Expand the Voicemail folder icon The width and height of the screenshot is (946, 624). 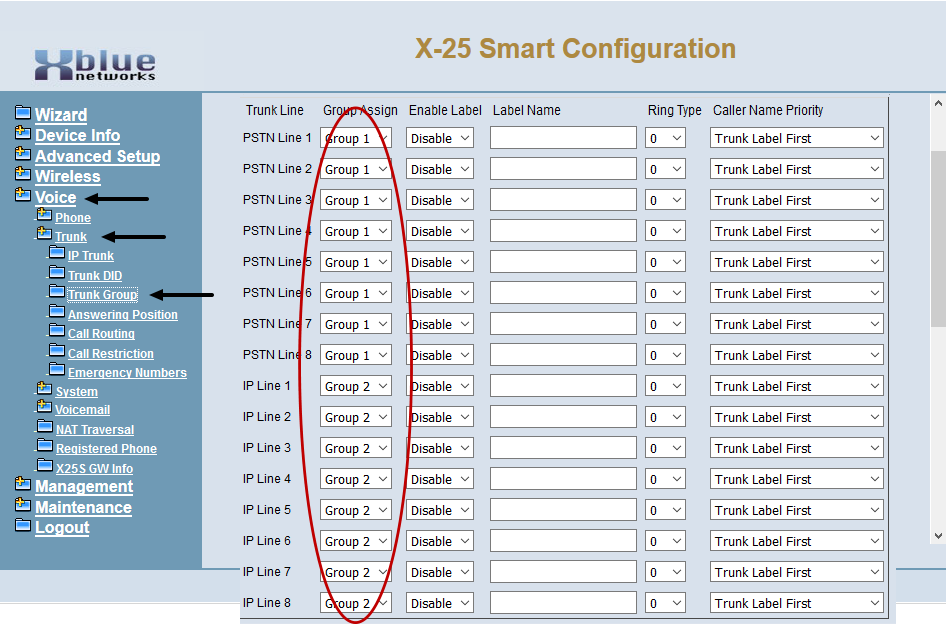click(44, 407)
